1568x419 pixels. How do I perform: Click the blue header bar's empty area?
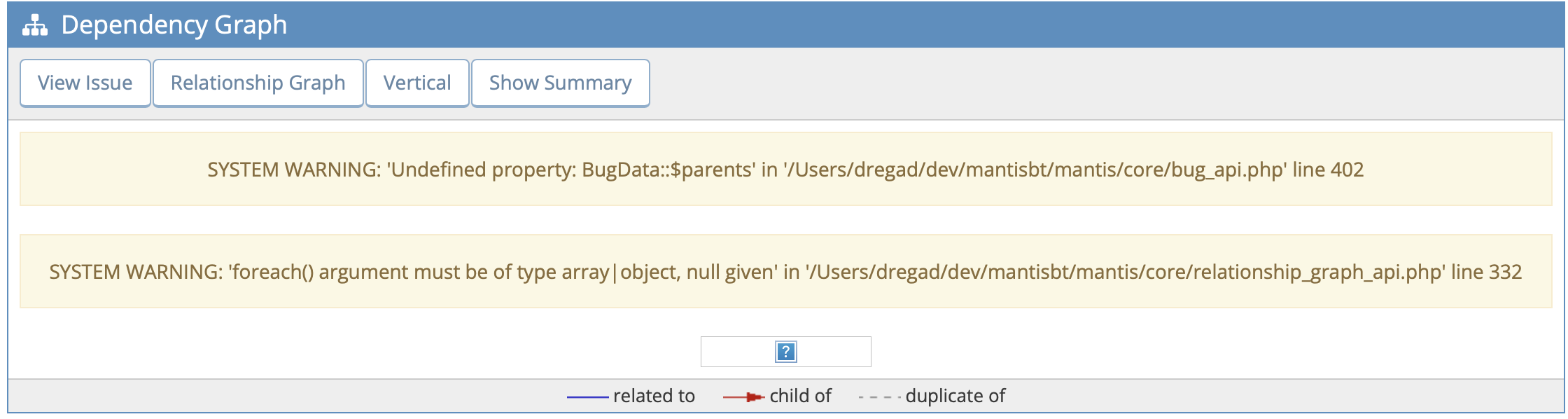tap(910, 25)
